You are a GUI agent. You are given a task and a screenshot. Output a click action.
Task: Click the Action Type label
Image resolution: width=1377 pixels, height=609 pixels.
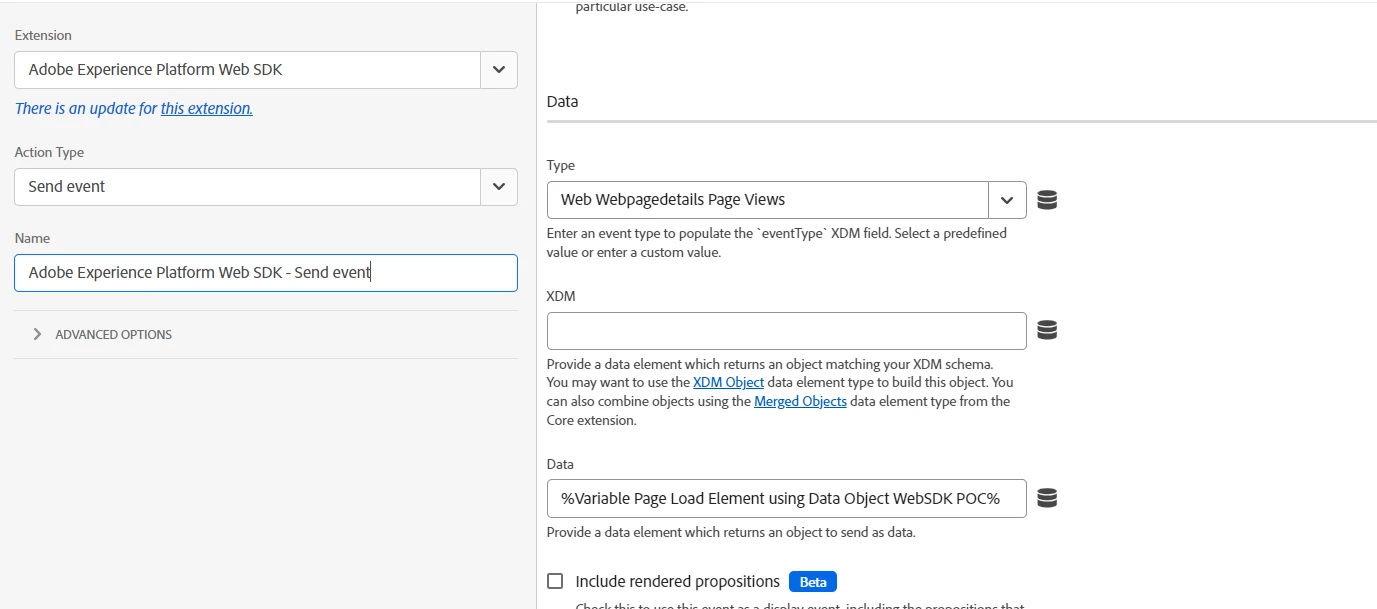coord(49,152)
